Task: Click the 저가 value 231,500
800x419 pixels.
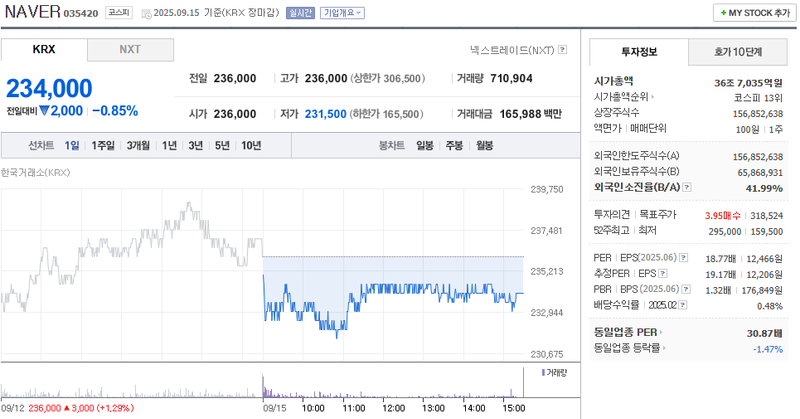Action: 326,114
